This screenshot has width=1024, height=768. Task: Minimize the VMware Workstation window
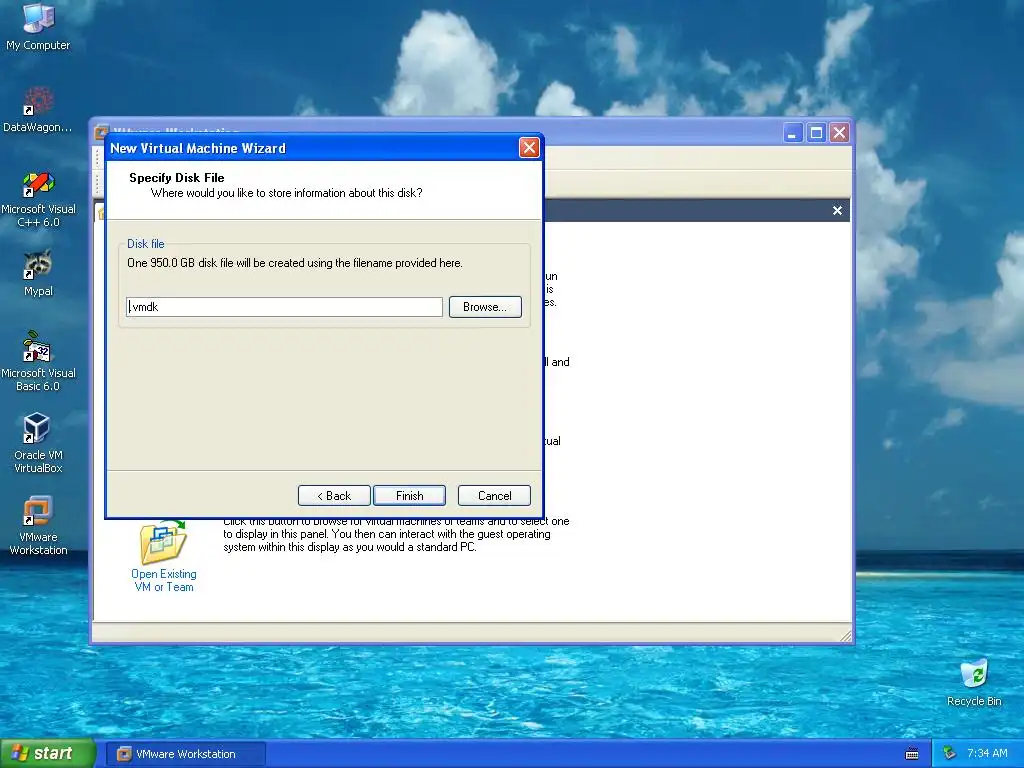pyautogui.click(x=792, y=133)
